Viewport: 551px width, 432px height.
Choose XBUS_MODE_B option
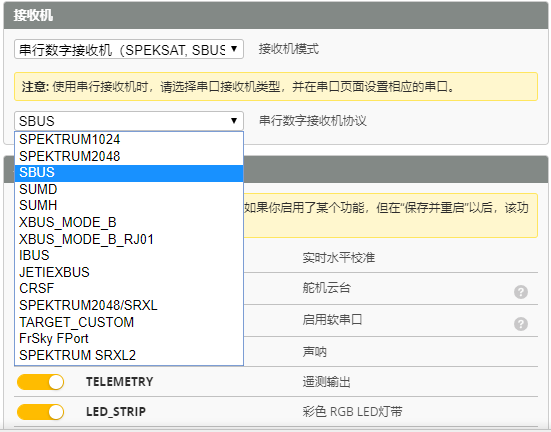click(x=129, y=223)
